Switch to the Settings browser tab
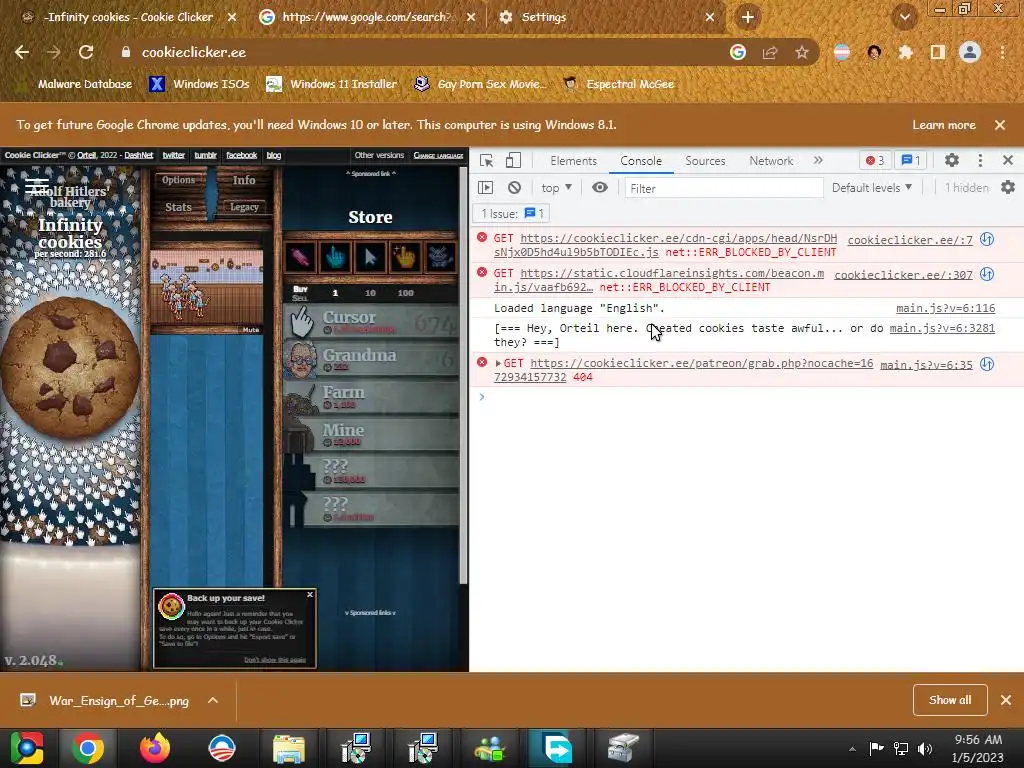Image resolution: width=1024 pixels, height=768 pixels. point(608,17)
